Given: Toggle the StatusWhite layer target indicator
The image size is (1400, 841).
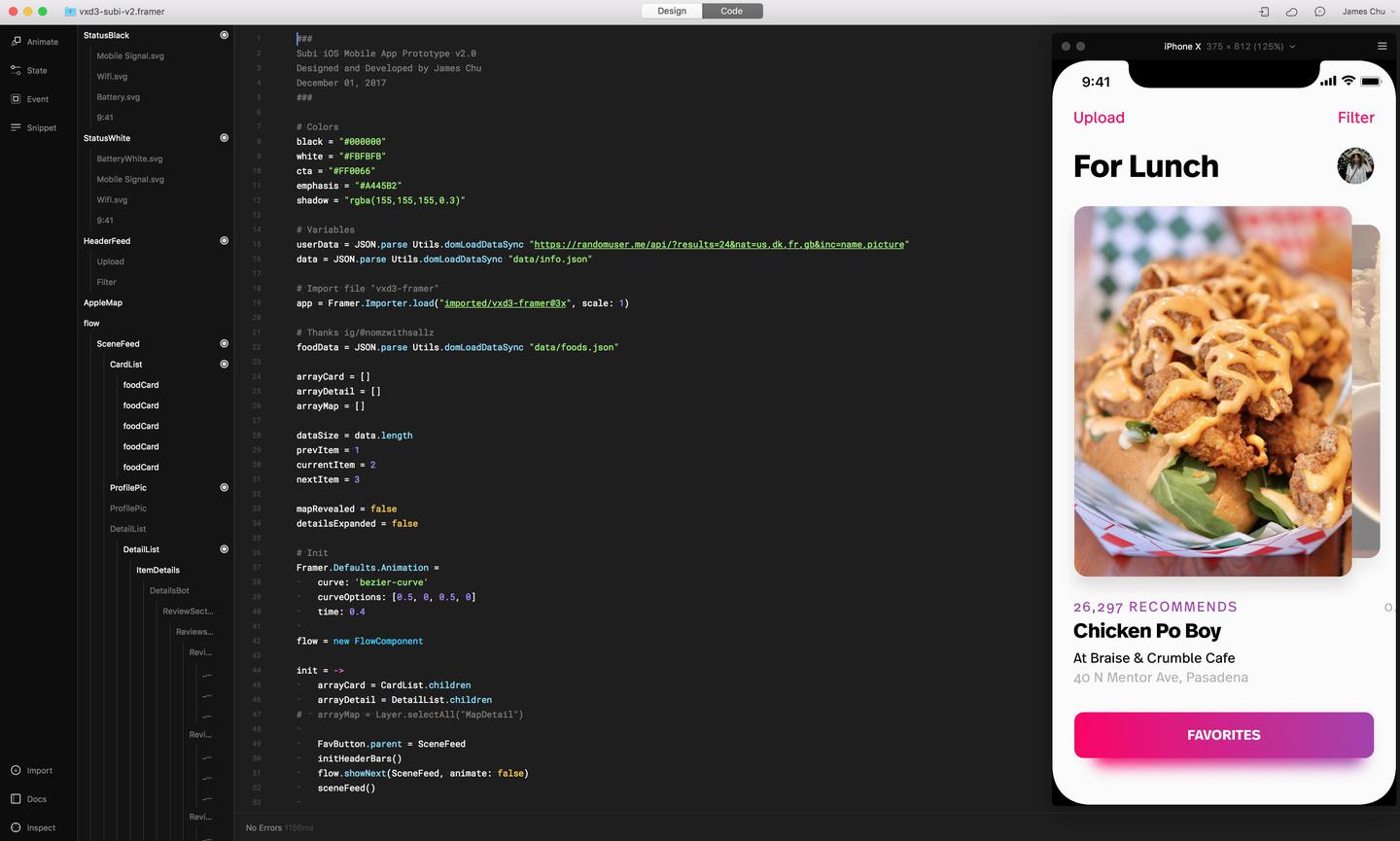Looking at the screenshot, I should [x=224, y=138].
